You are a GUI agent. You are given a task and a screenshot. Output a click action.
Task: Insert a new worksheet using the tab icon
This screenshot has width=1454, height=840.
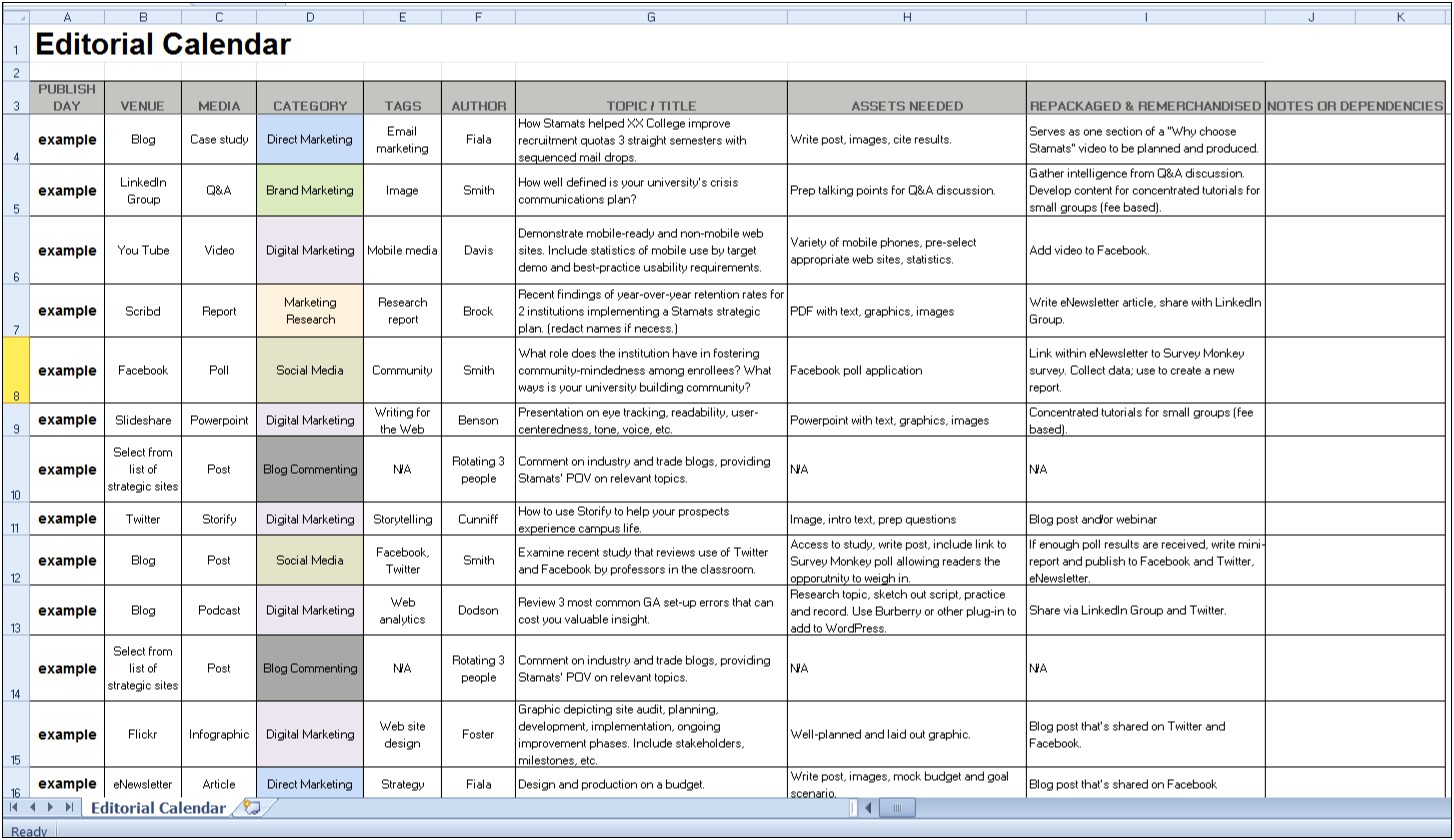pyautogui.click(x=252, y=807)
